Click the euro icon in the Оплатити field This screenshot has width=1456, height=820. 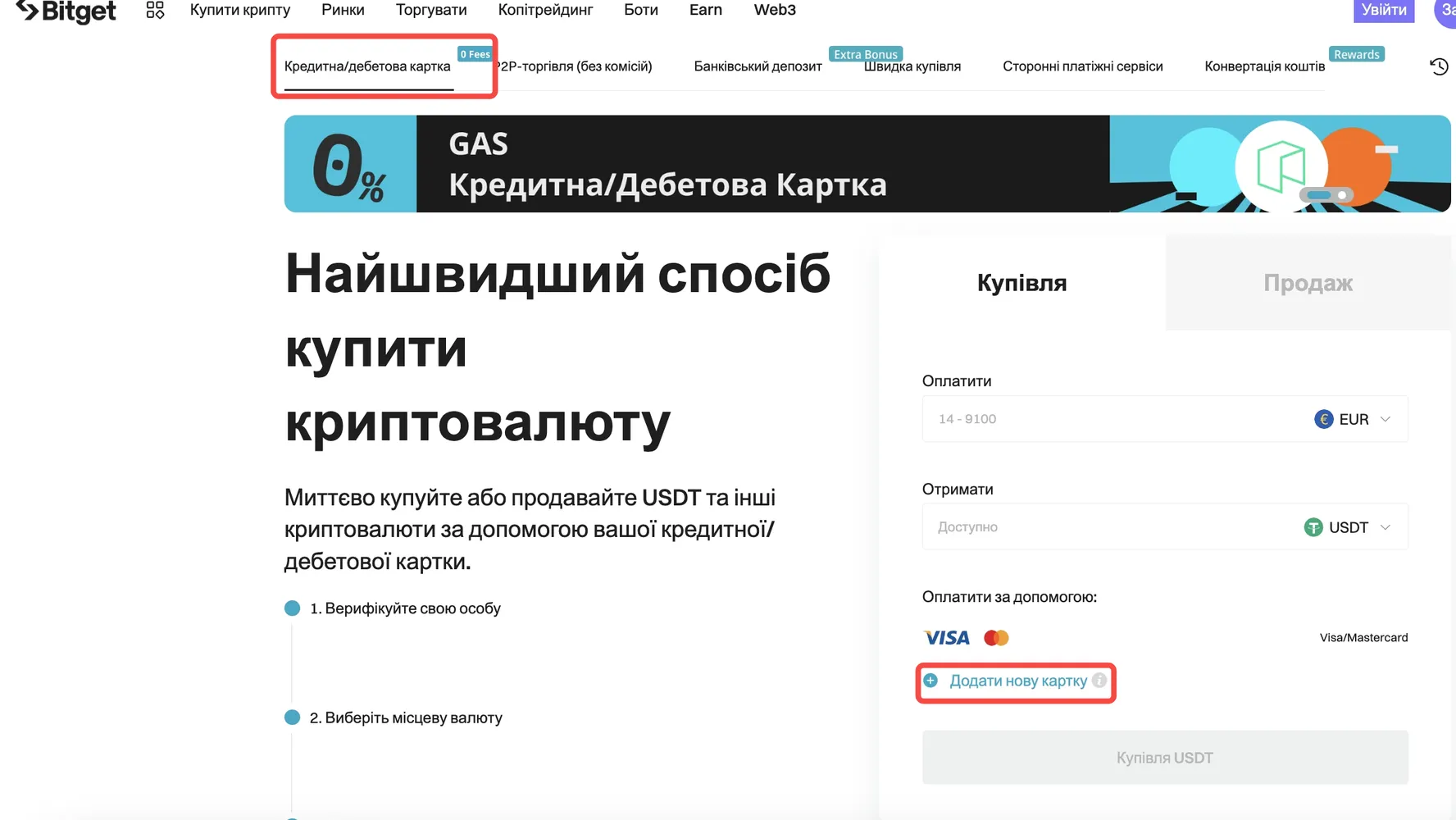(1325, 419)
